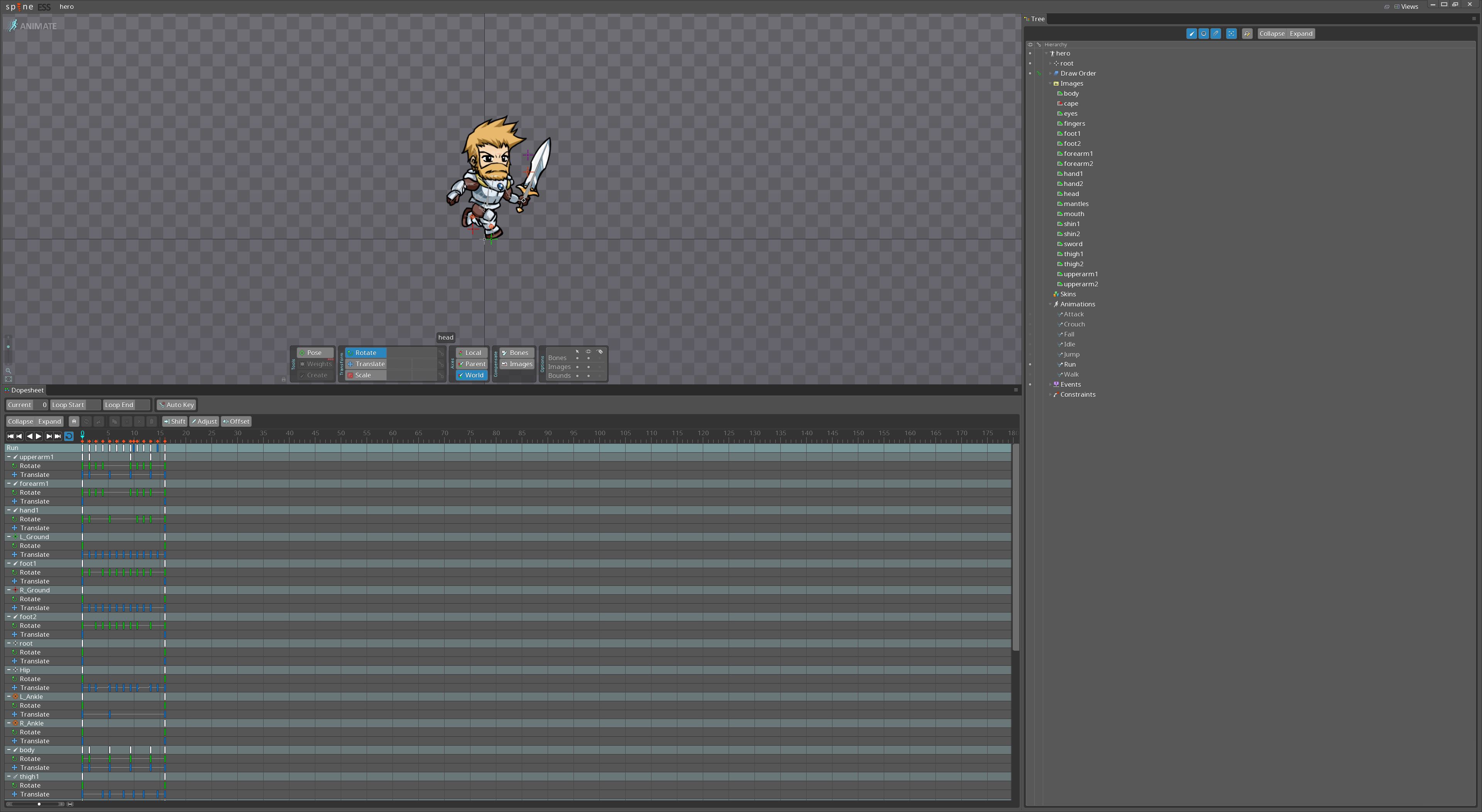Expand the Events node in tree

click(1050, 384)
